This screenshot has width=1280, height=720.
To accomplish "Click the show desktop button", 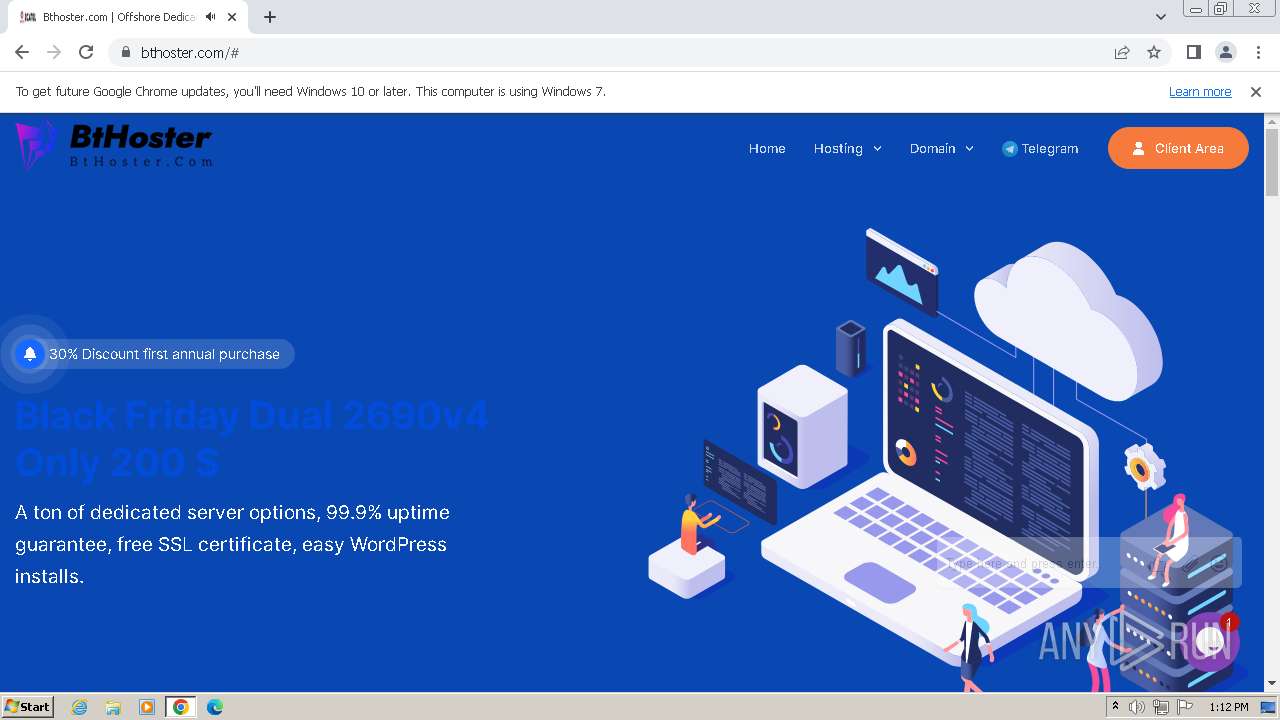I will click(1268, 707).
